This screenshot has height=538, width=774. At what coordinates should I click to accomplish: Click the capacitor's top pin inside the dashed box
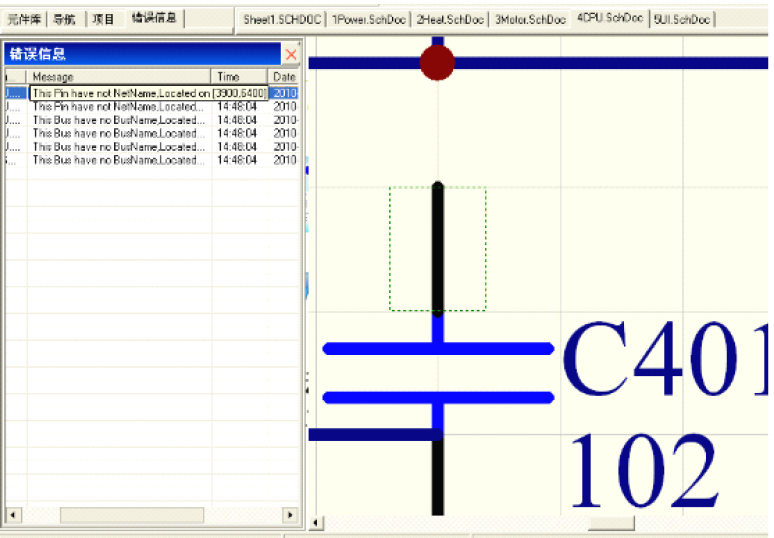[x=437, y=248]
